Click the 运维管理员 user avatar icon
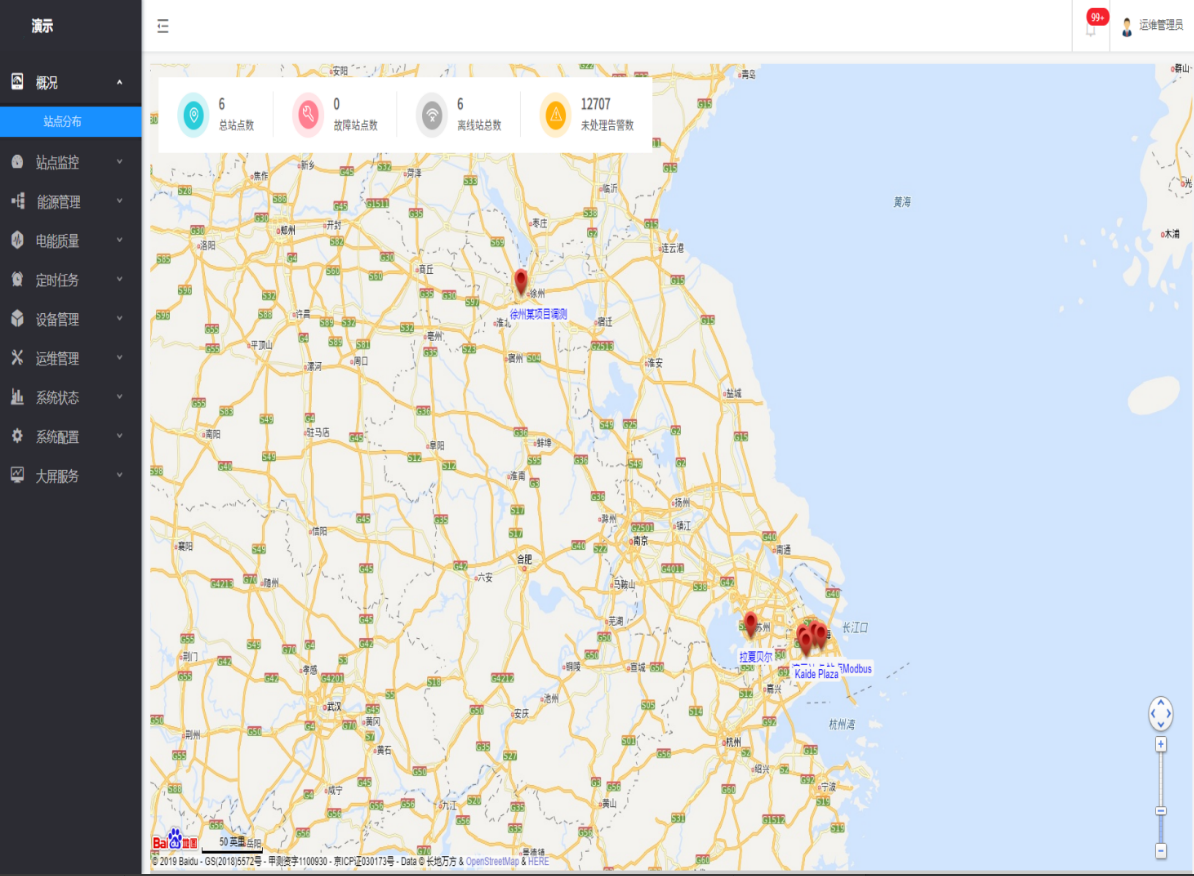 (1127, 26)
